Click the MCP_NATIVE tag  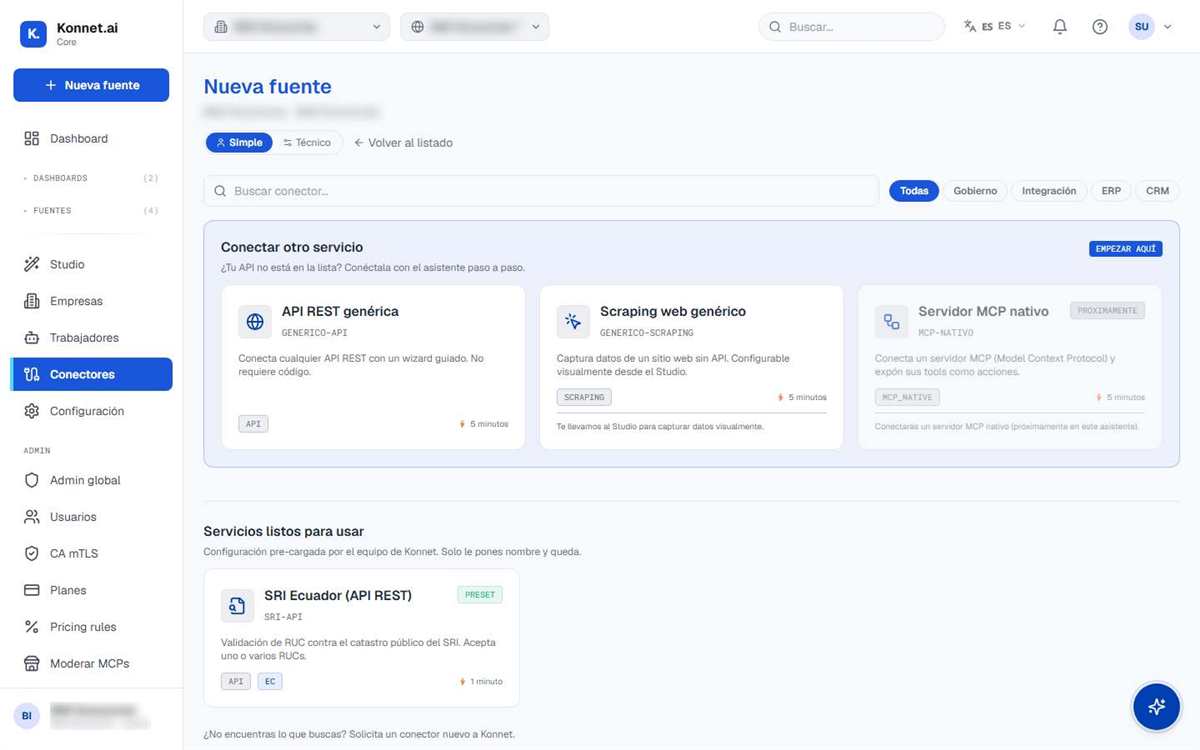(907, 397)
